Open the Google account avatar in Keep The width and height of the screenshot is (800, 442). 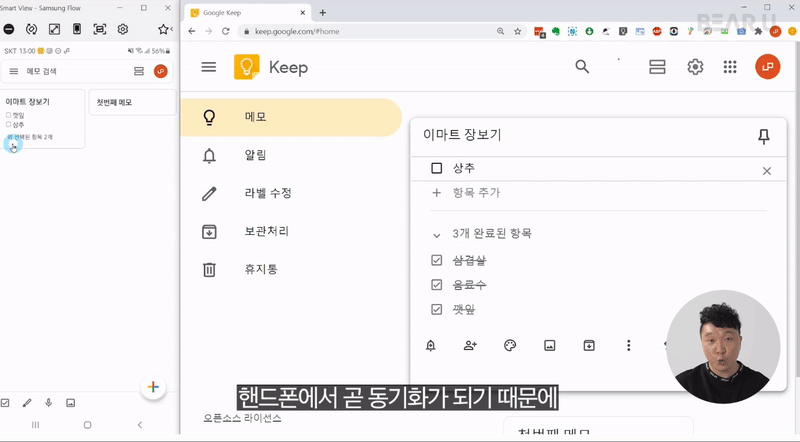pyautogui.click(x=767, y=67)
